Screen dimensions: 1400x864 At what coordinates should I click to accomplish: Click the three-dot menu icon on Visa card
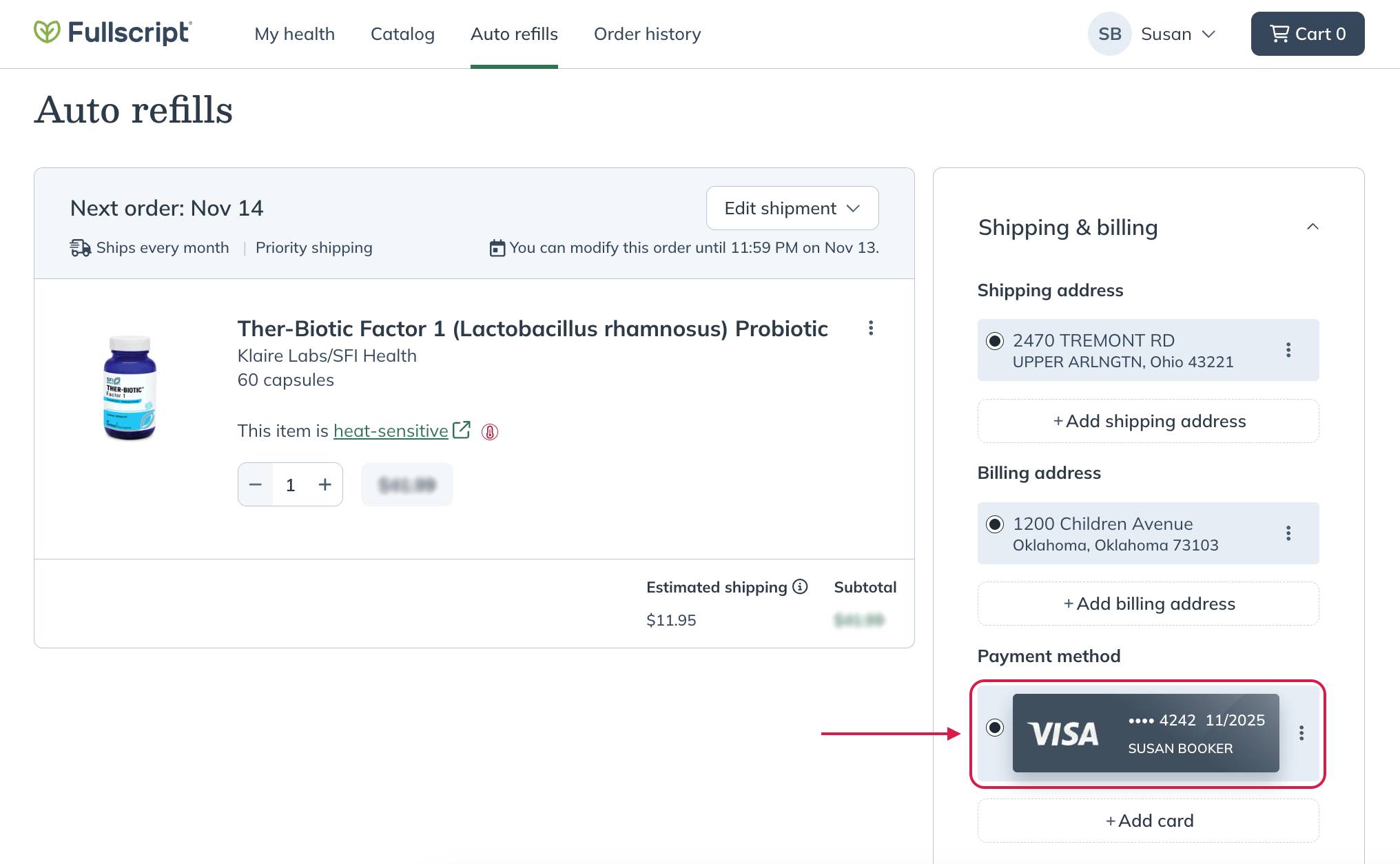(x=1302, y=732)
